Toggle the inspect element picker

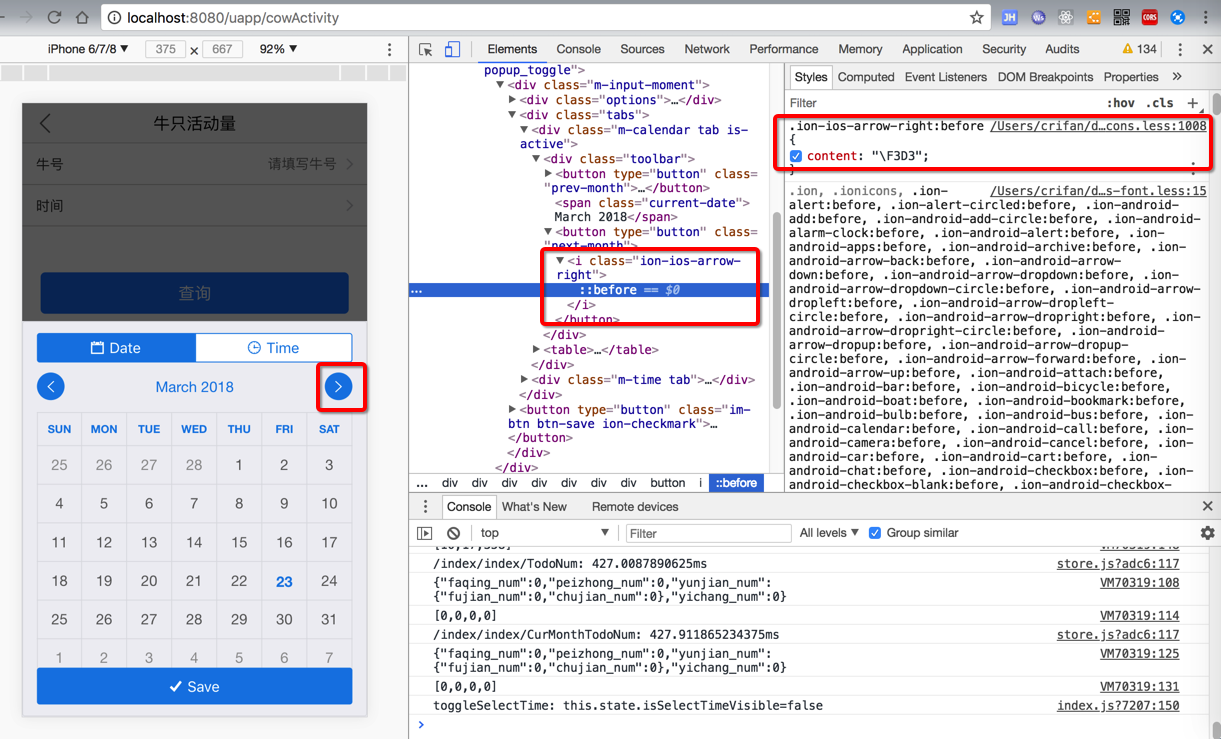[x=426, y=49]
